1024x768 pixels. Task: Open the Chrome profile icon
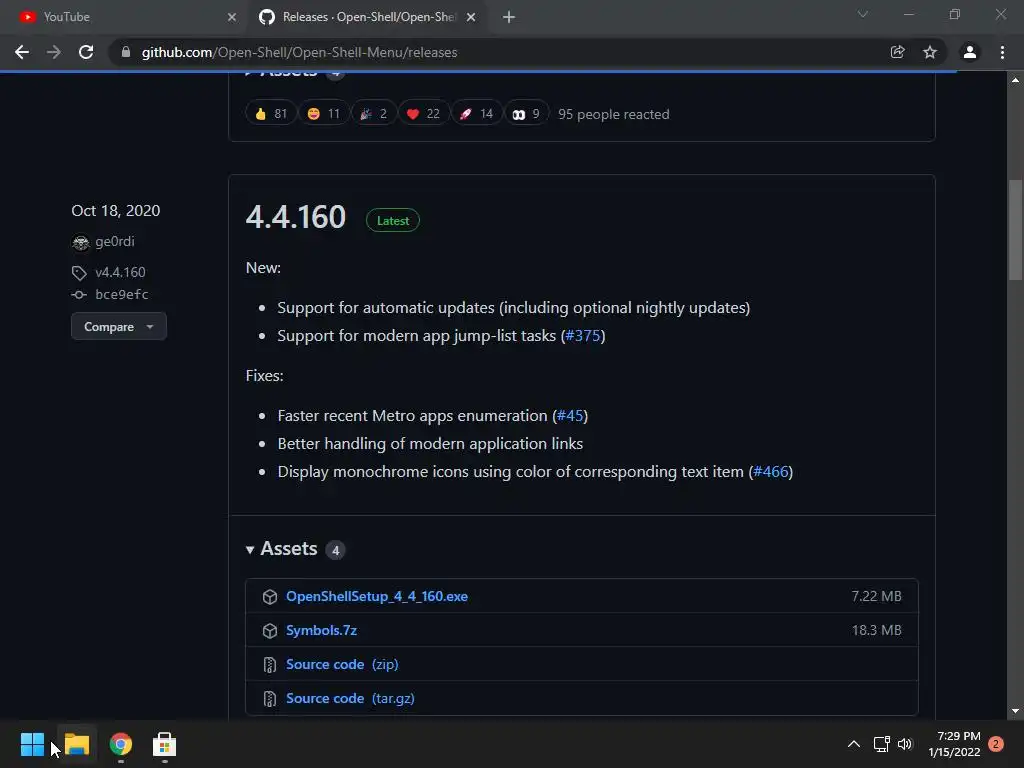[x=970, y=52]
